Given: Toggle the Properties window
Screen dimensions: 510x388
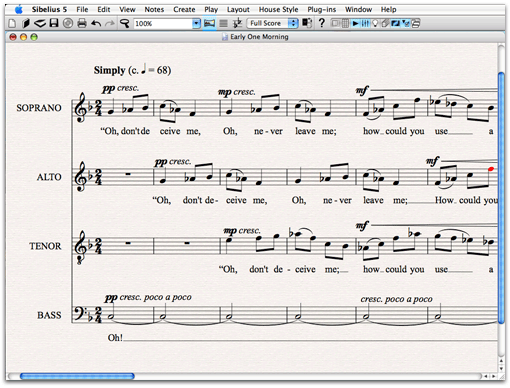Looking at the screenshot, I should (406, 24).
